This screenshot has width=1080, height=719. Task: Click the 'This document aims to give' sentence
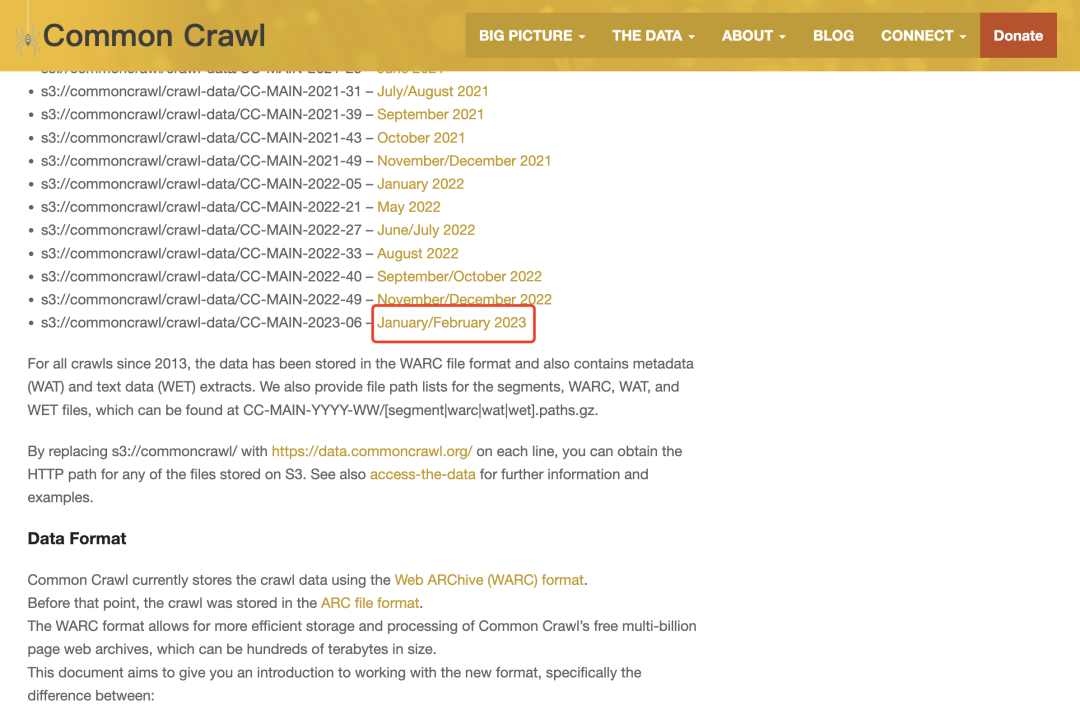(335, 685)
